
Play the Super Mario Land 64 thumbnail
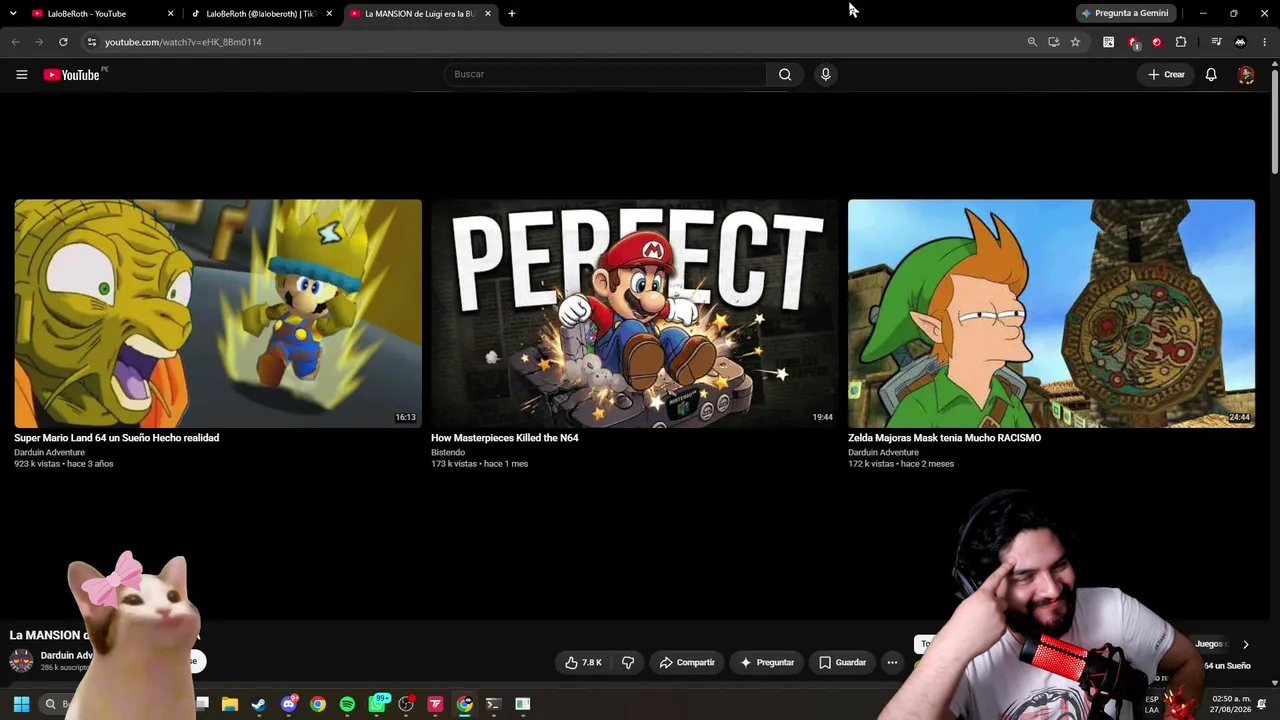pos(218,313)
